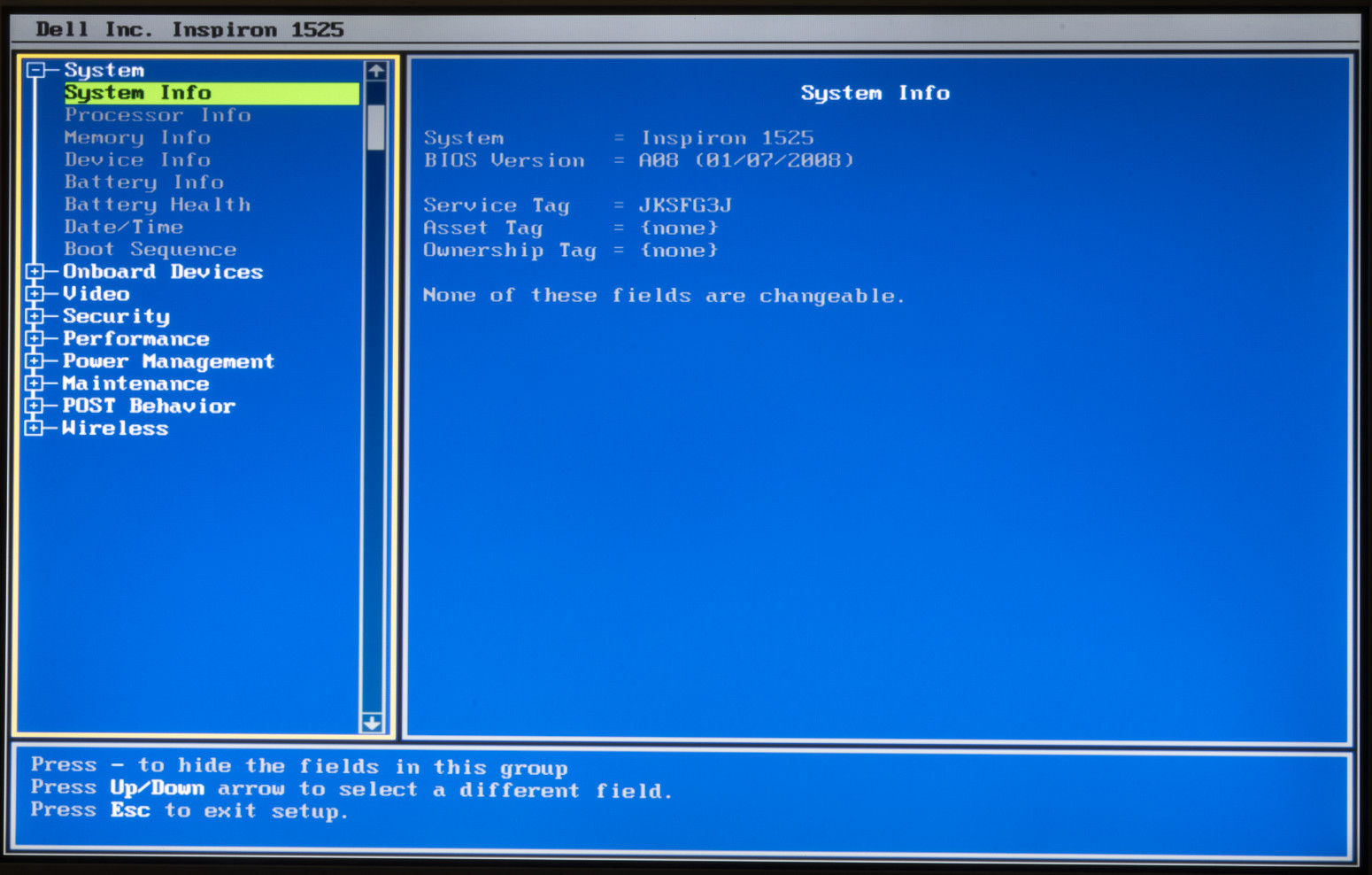The height and width of the screenshot is (875, 1372).
Task: Expand the Security group
Action: [x=35, y=315]
